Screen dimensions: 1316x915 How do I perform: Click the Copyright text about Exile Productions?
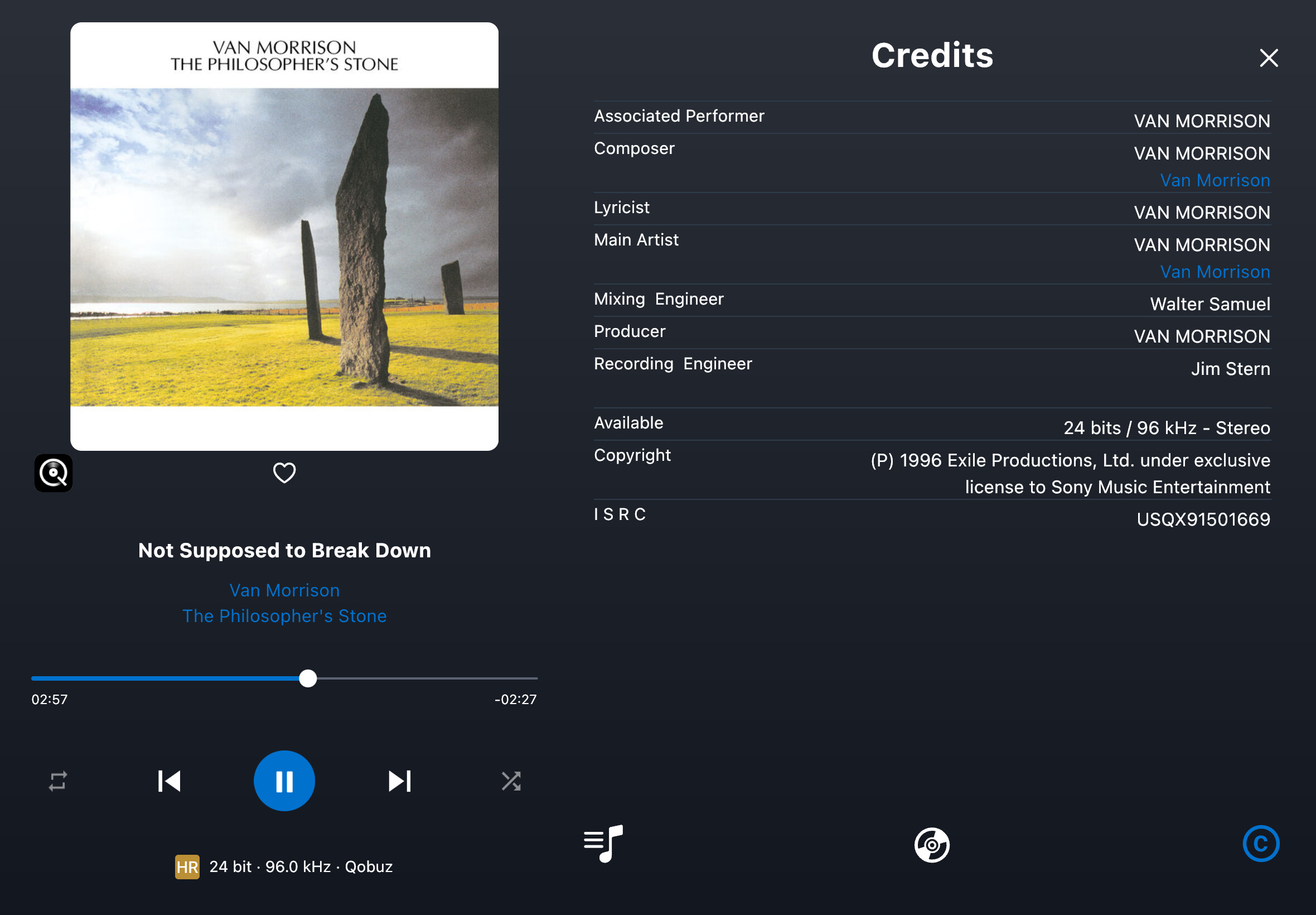1070,473
